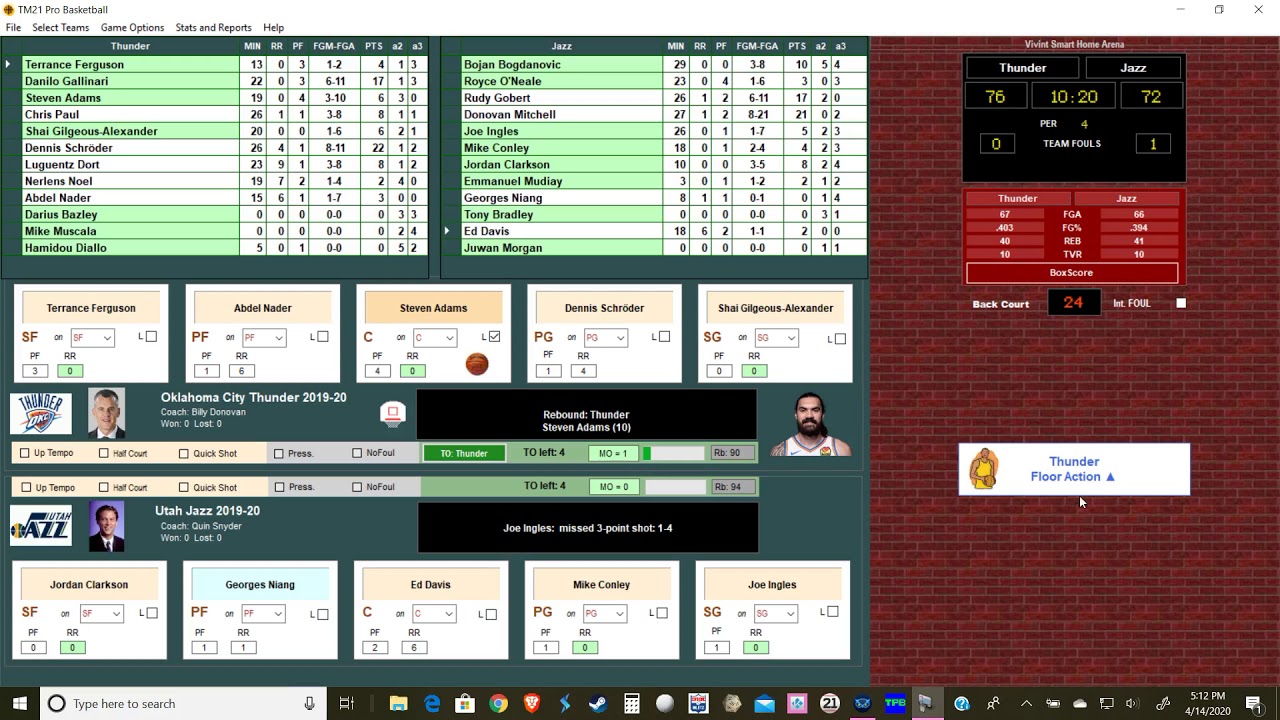Open Task View from the taskbar
Image resolution: width=1280 pixels, height=720 pixels.
[346, 704]
